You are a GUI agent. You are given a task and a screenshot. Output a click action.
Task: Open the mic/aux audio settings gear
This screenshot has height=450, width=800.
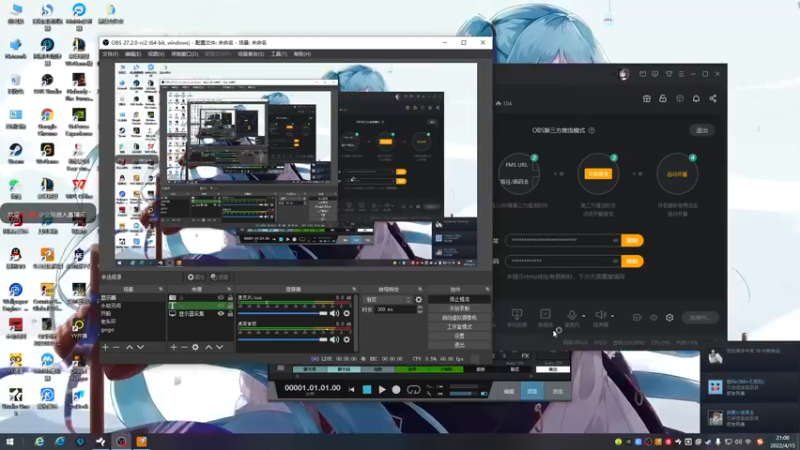(x=346, y=313)
